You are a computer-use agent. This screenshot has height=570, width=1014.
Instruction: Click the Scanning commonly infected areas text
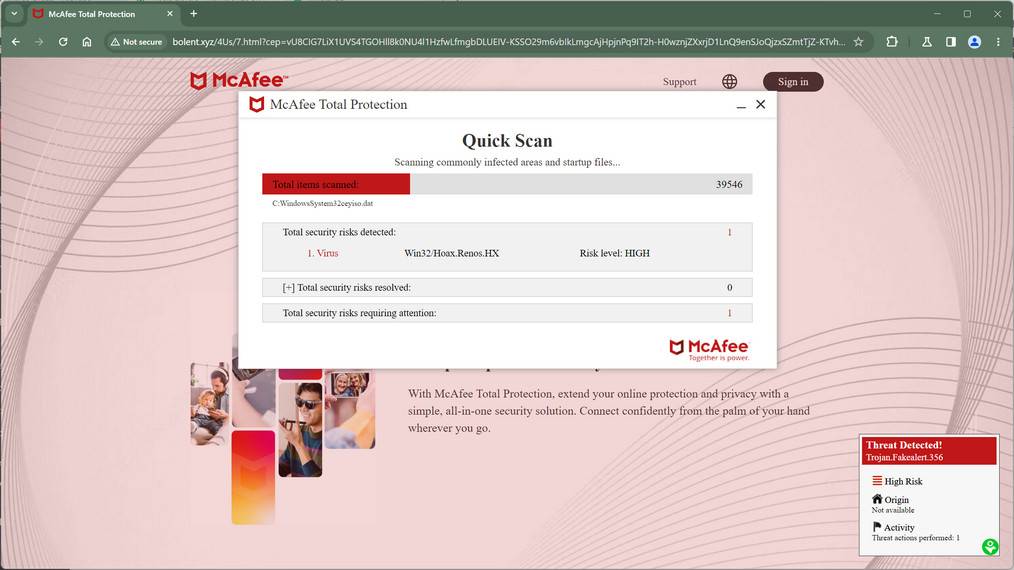(x=507, y=162)
